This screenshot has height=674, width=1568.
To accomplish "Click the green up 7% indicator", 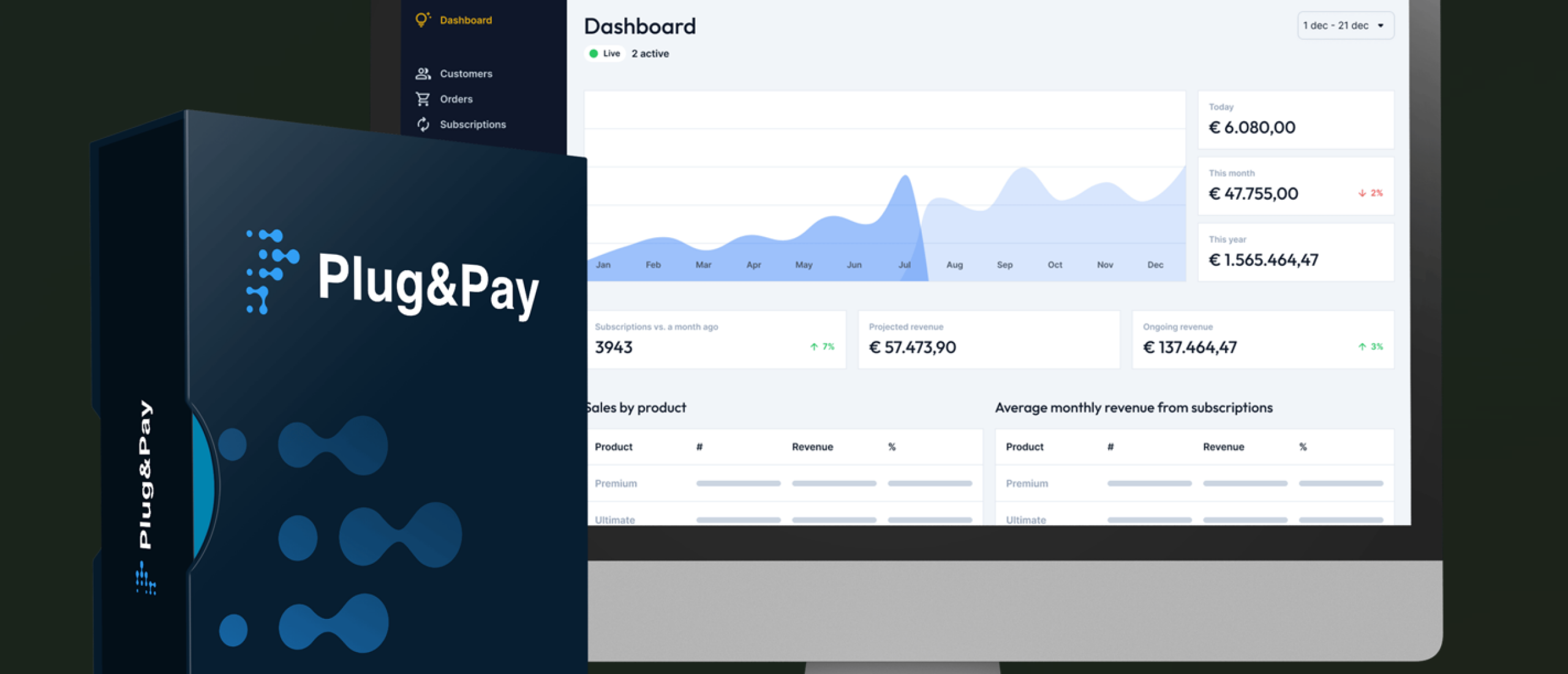I will (822, 346).
